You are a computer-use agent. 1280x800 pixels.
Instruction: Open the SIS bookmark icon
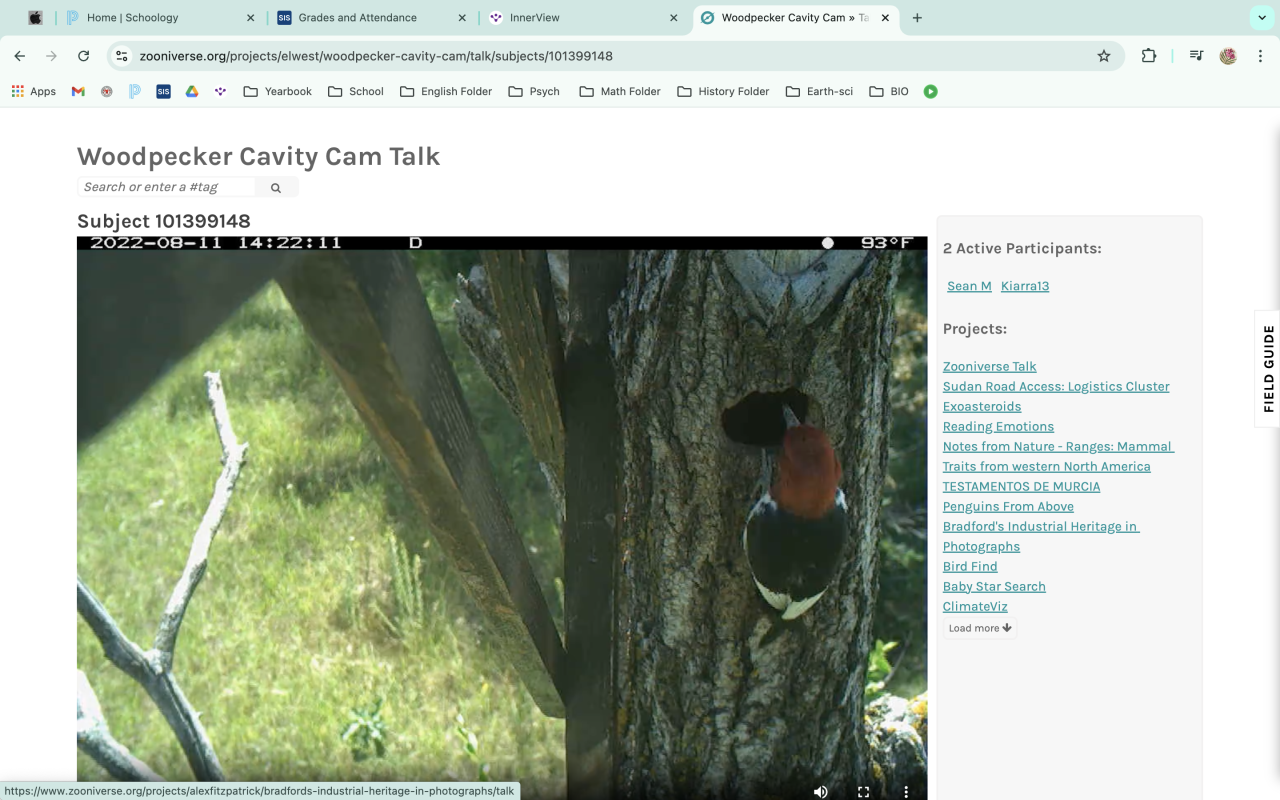tap(163, 91)
